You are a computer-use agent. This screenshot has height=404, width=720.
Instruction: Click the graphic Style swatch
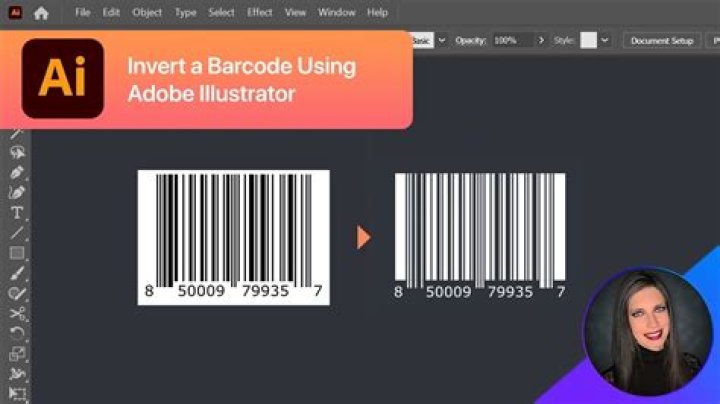pyautogui.click(x=588, y=40)
